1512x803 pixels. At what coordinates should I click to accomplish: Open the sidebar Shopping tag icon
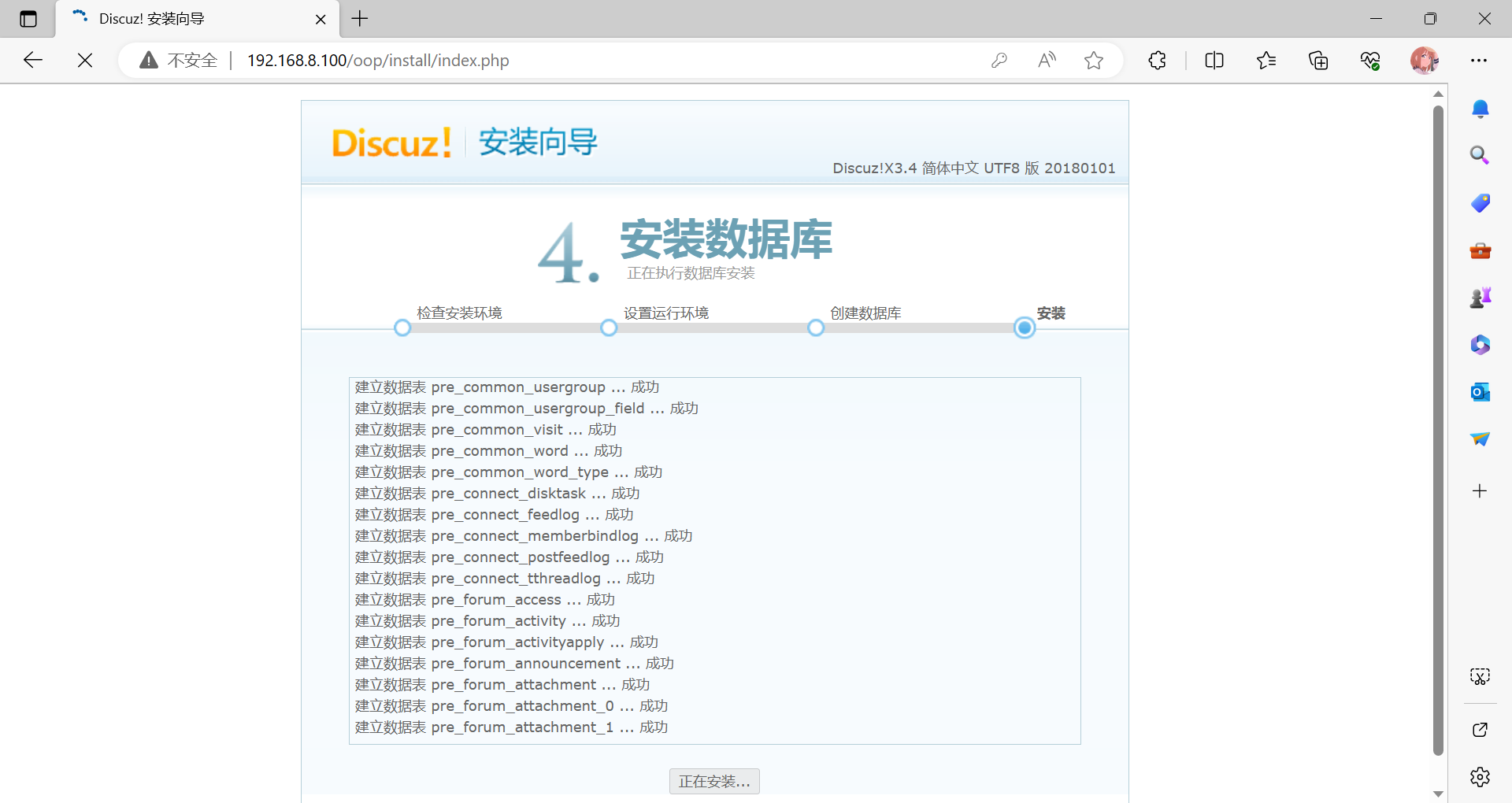coord(1480,203)
